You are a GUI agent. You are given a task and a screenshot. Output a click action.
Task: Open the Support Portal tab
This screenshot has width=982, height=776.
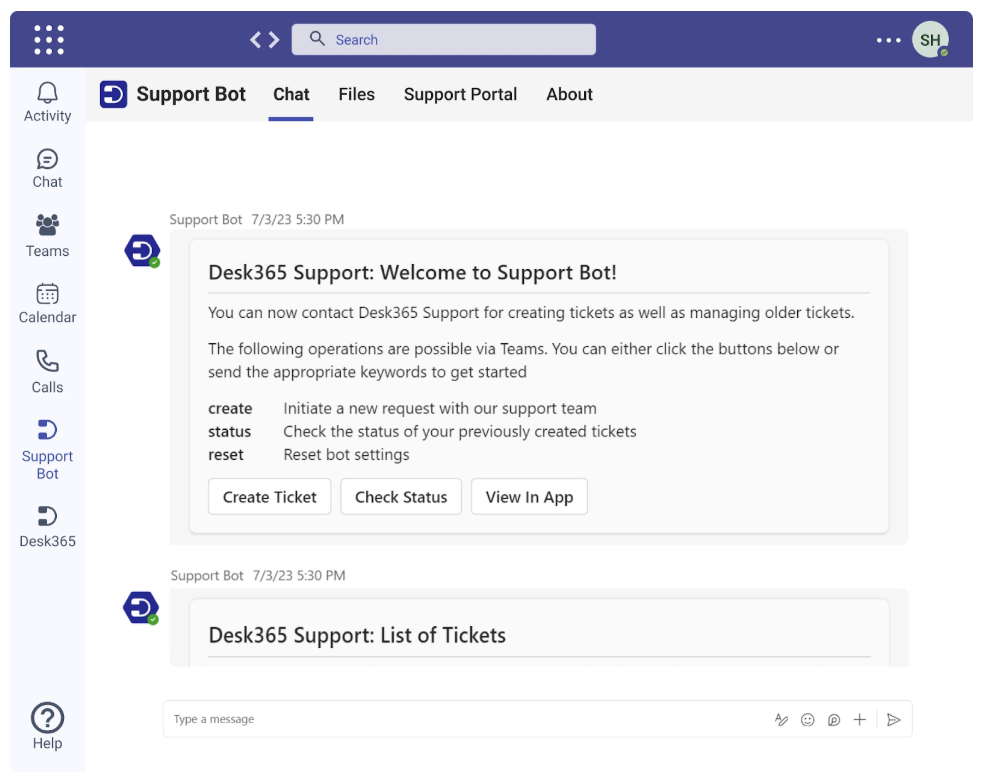460,94
